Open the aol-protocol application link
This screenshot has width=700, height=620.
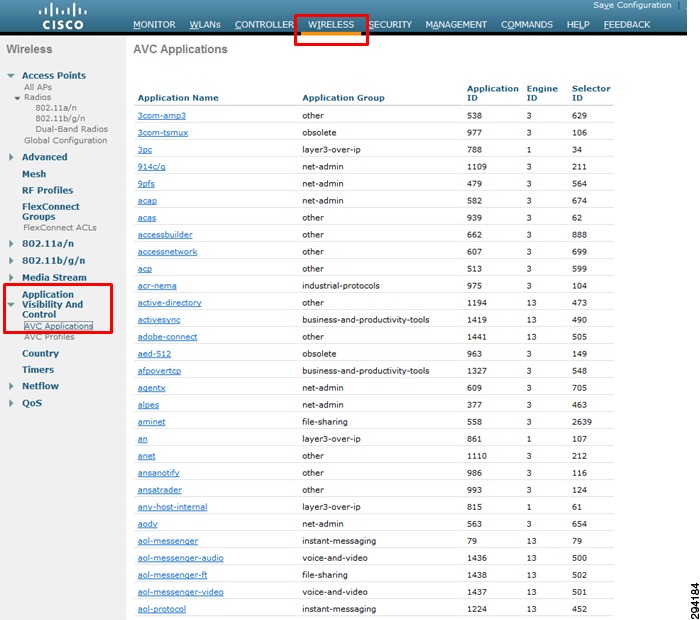162,609
